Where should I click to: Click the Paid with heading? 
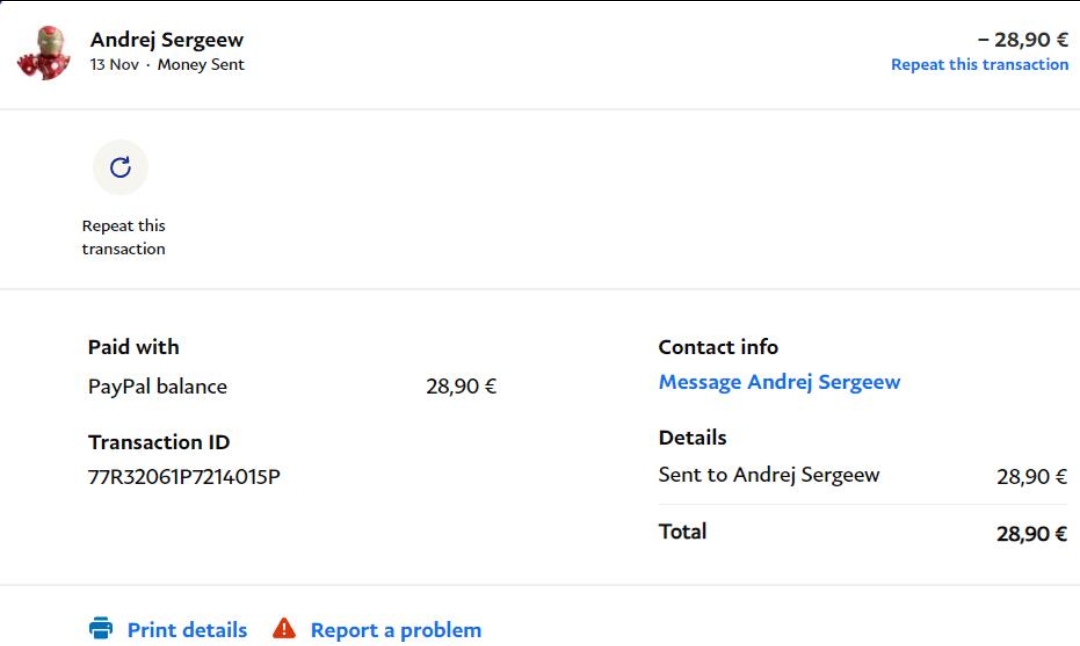pos(133,347)
